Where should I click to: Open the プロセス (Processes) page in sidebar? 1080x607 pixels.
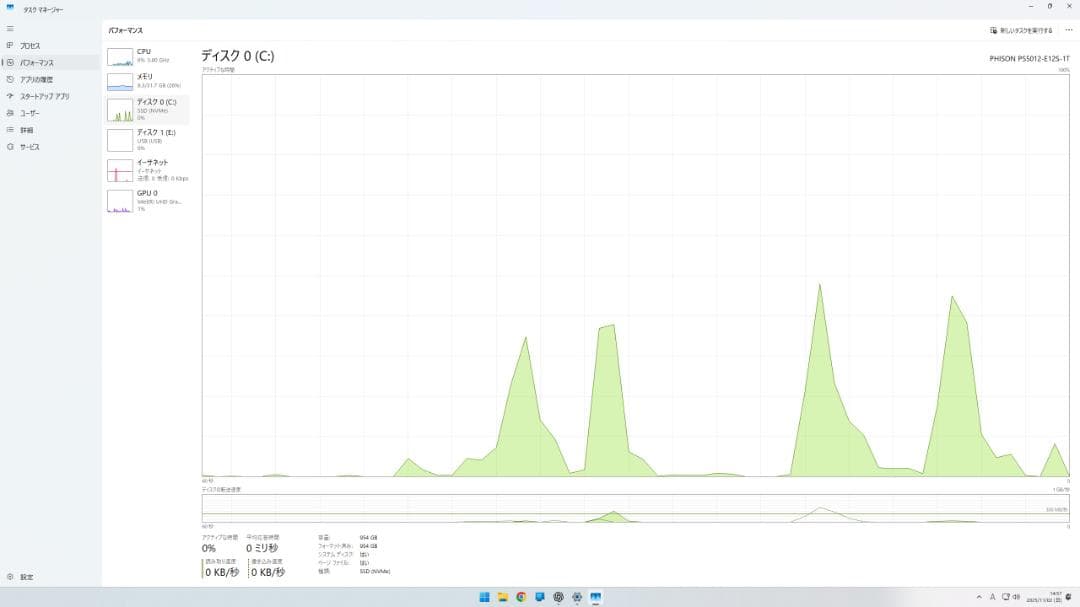30,45
